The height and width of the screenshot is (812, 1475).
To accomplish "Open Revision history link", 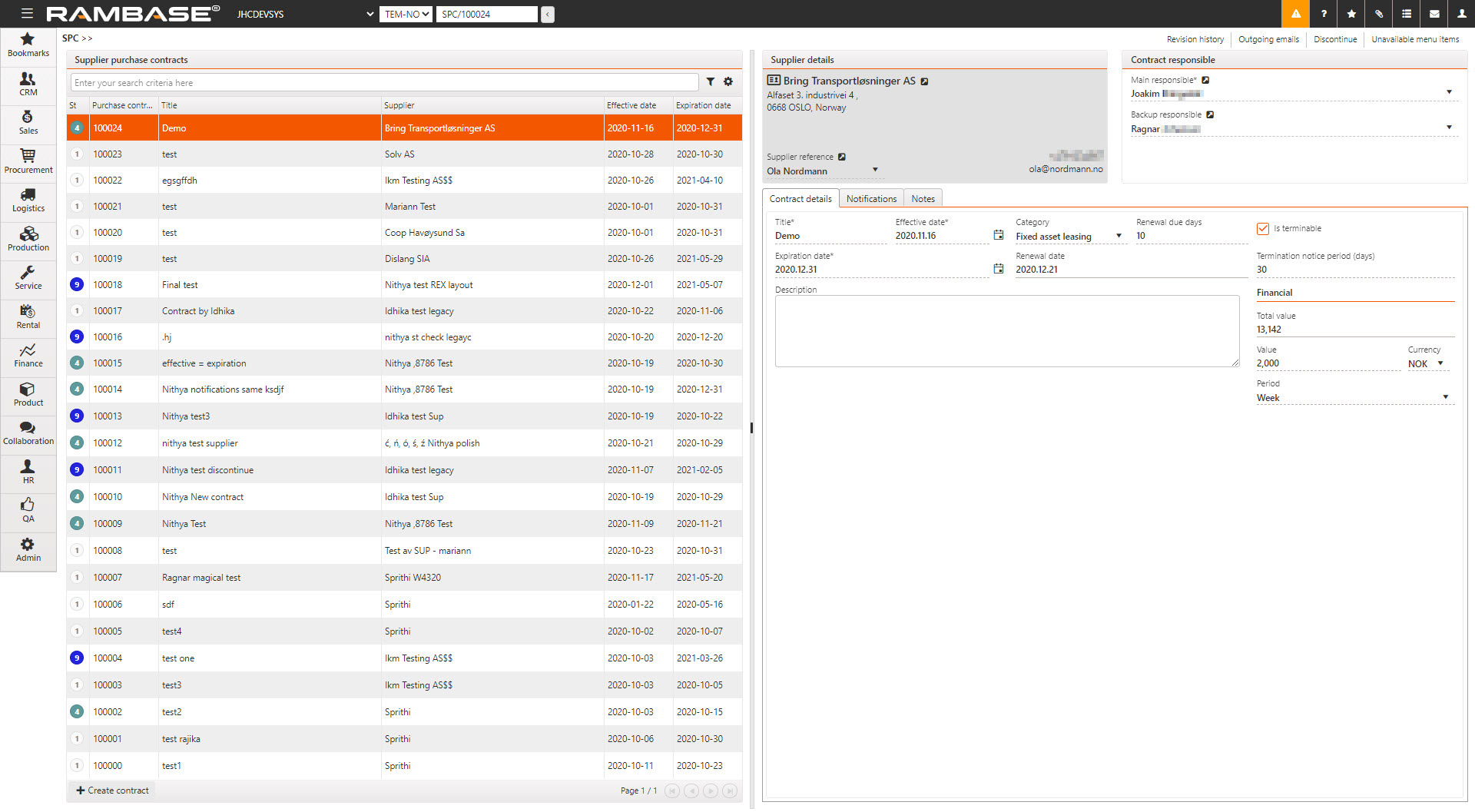I will [x=1195, y=39].
